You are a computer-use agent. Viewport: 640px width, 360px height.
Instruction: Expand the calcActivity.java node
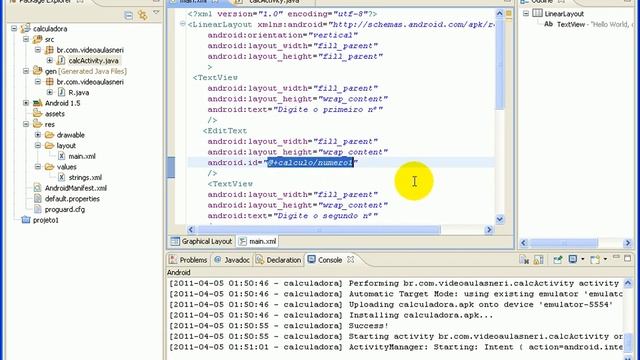pos(50,60)
